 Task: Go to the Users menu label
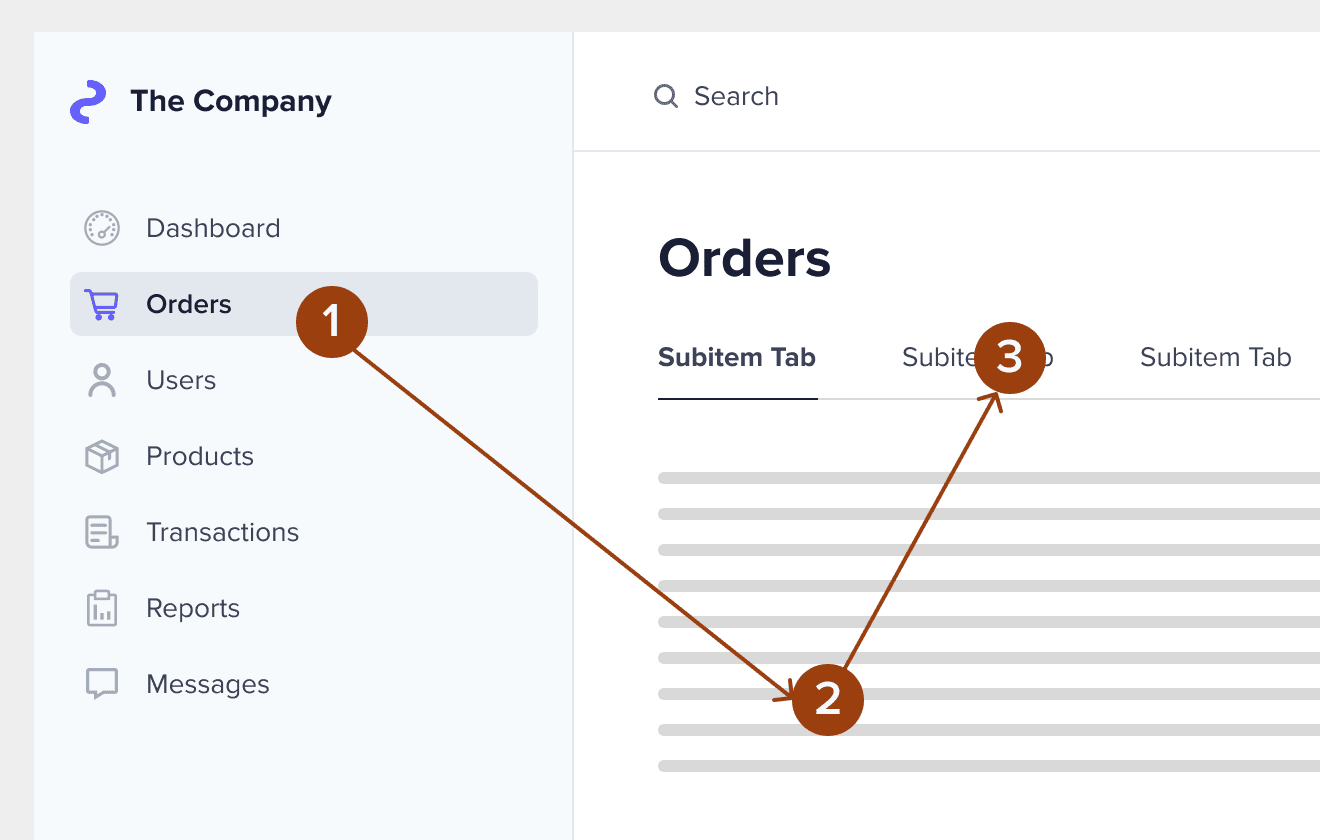tap(181, 380)
